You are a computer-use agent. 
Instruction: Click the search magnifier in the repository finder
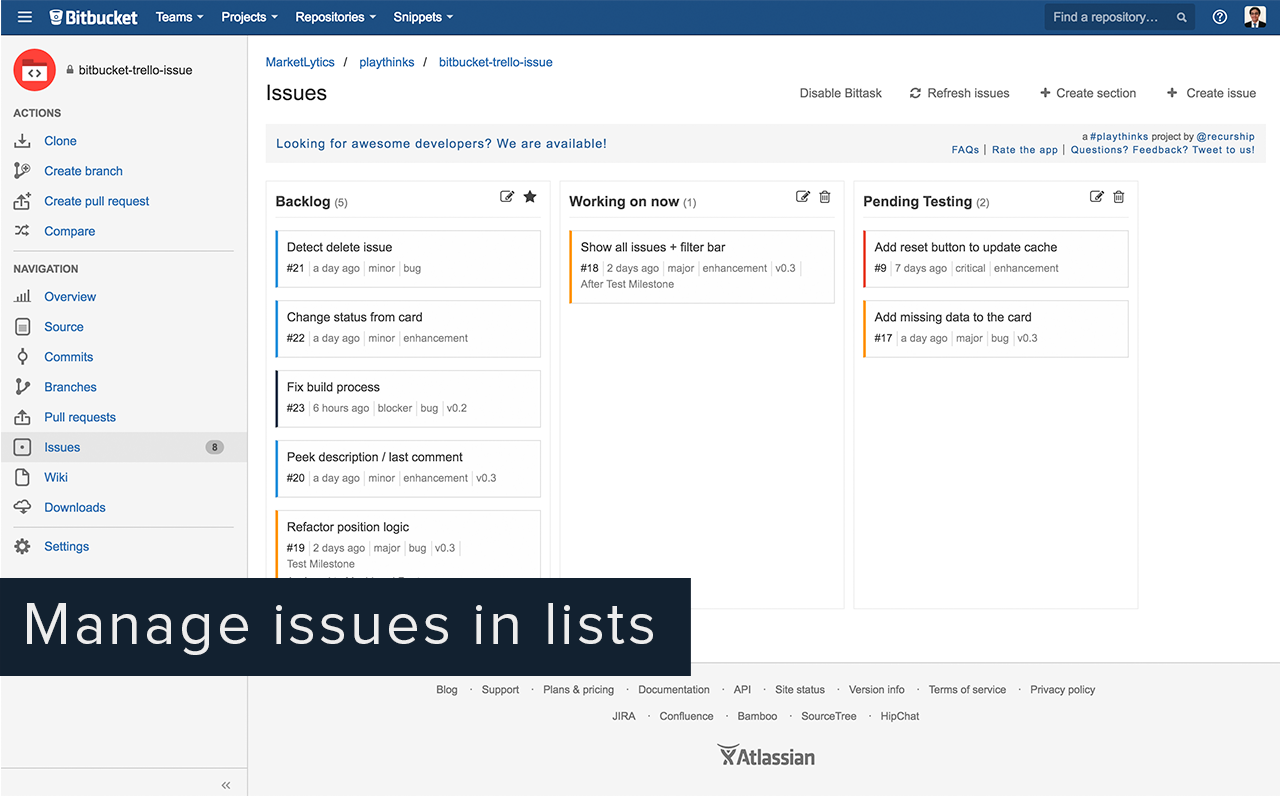1180,16
